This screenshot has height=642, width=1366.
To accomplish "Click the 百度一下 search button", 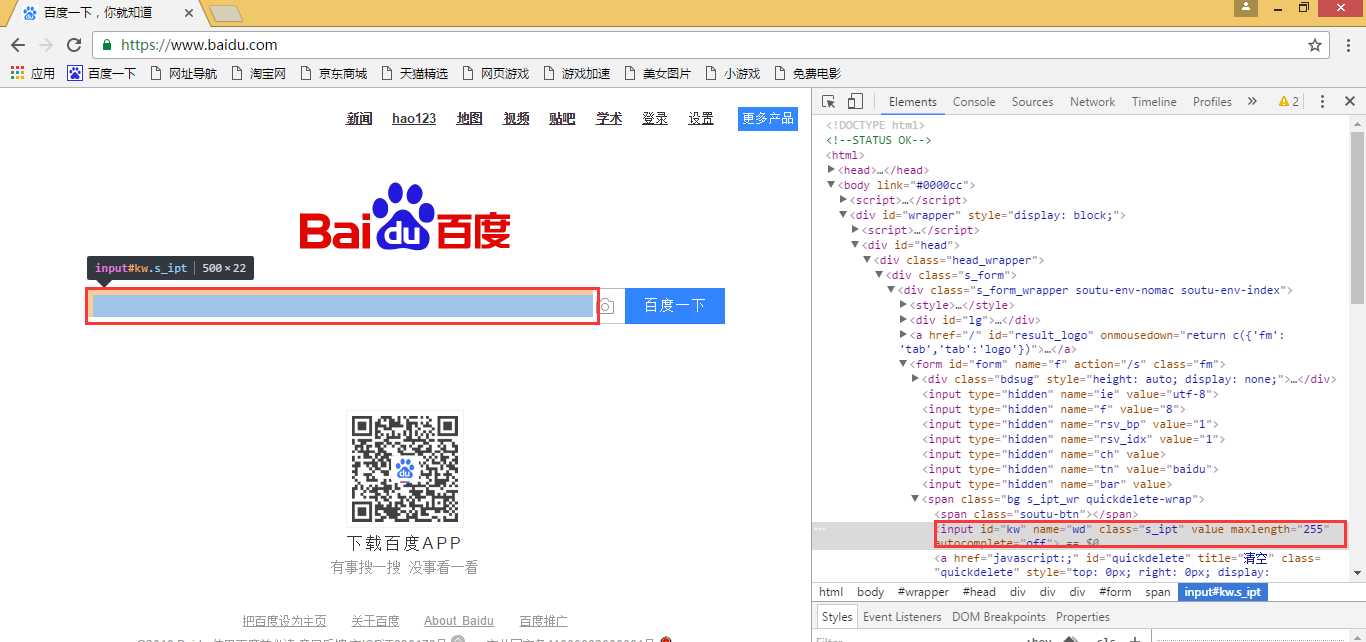I will click(x=675, y=306).
